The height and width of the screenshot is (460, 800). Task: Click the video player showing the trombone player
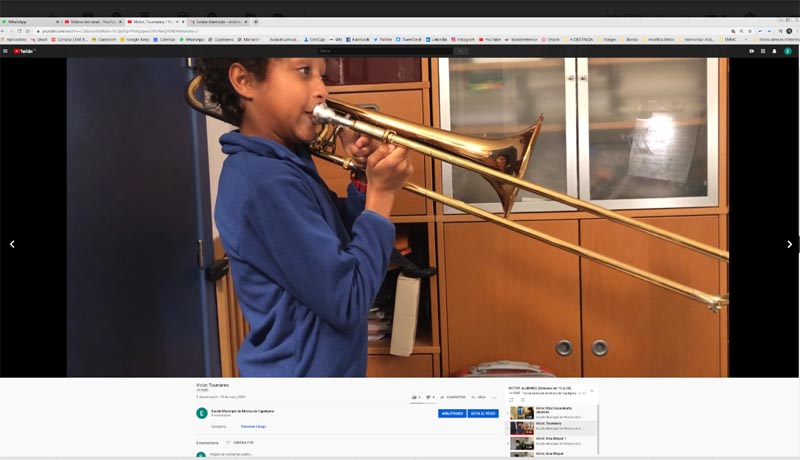click(397, 217)
